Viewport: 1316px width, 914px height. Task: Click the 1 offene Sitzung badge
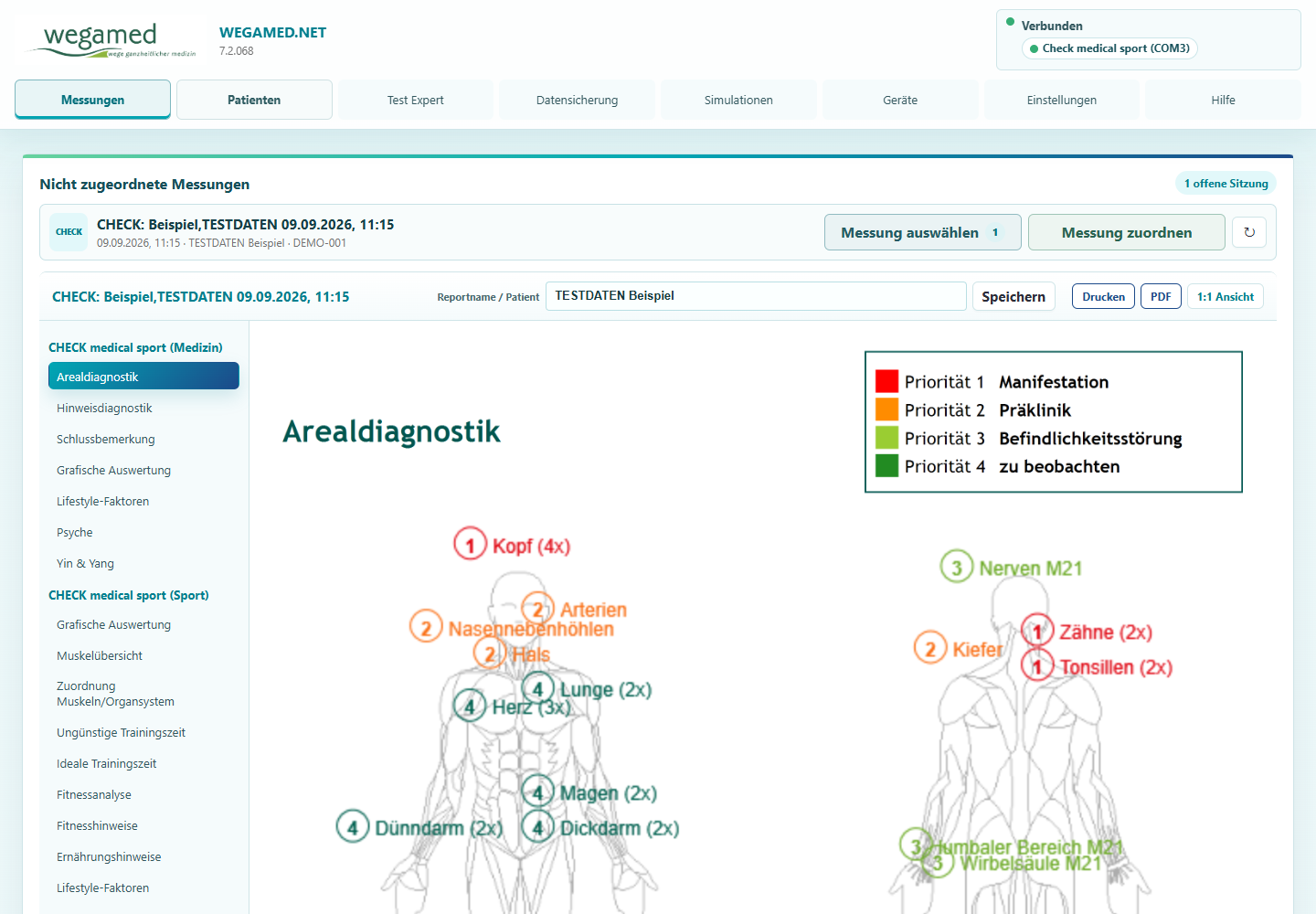pos(1226,184)
